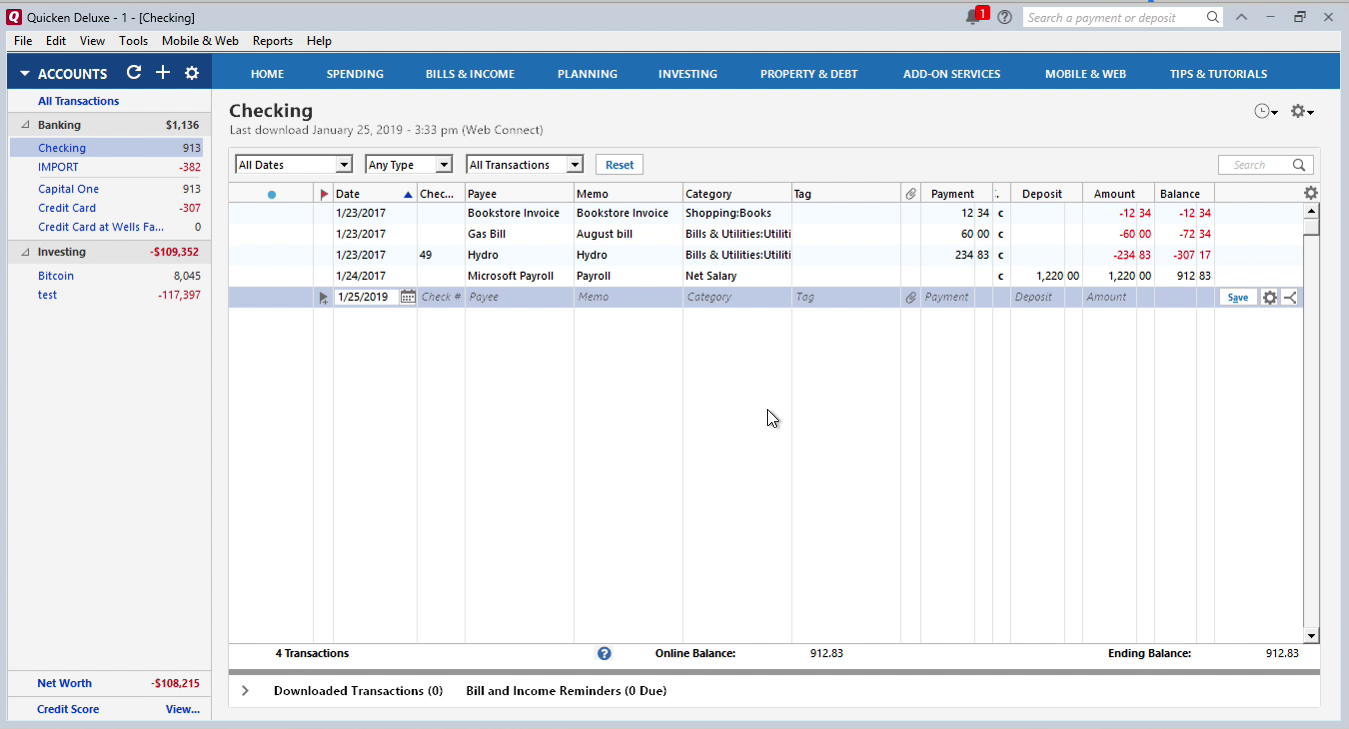Open the Credit Score View link

click(x=183, y=709)
